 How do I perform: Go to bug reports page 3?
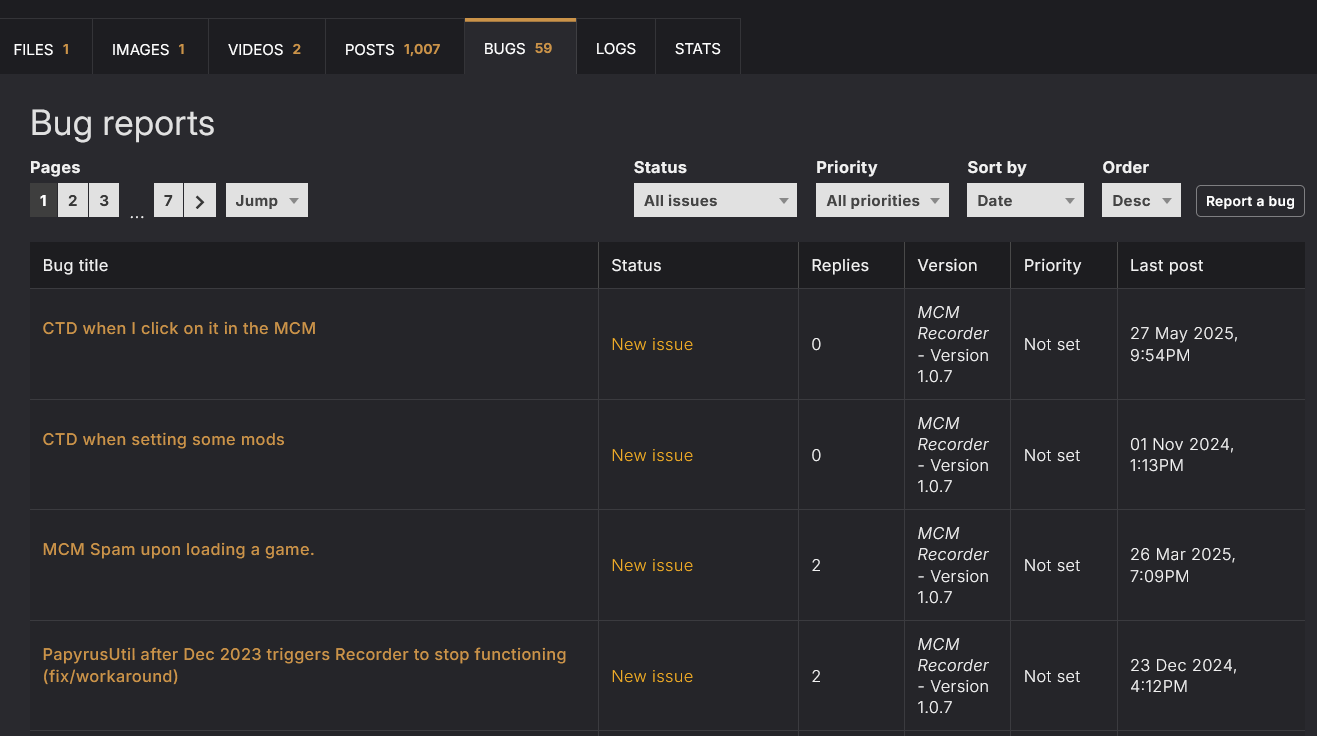click(104, 200)
